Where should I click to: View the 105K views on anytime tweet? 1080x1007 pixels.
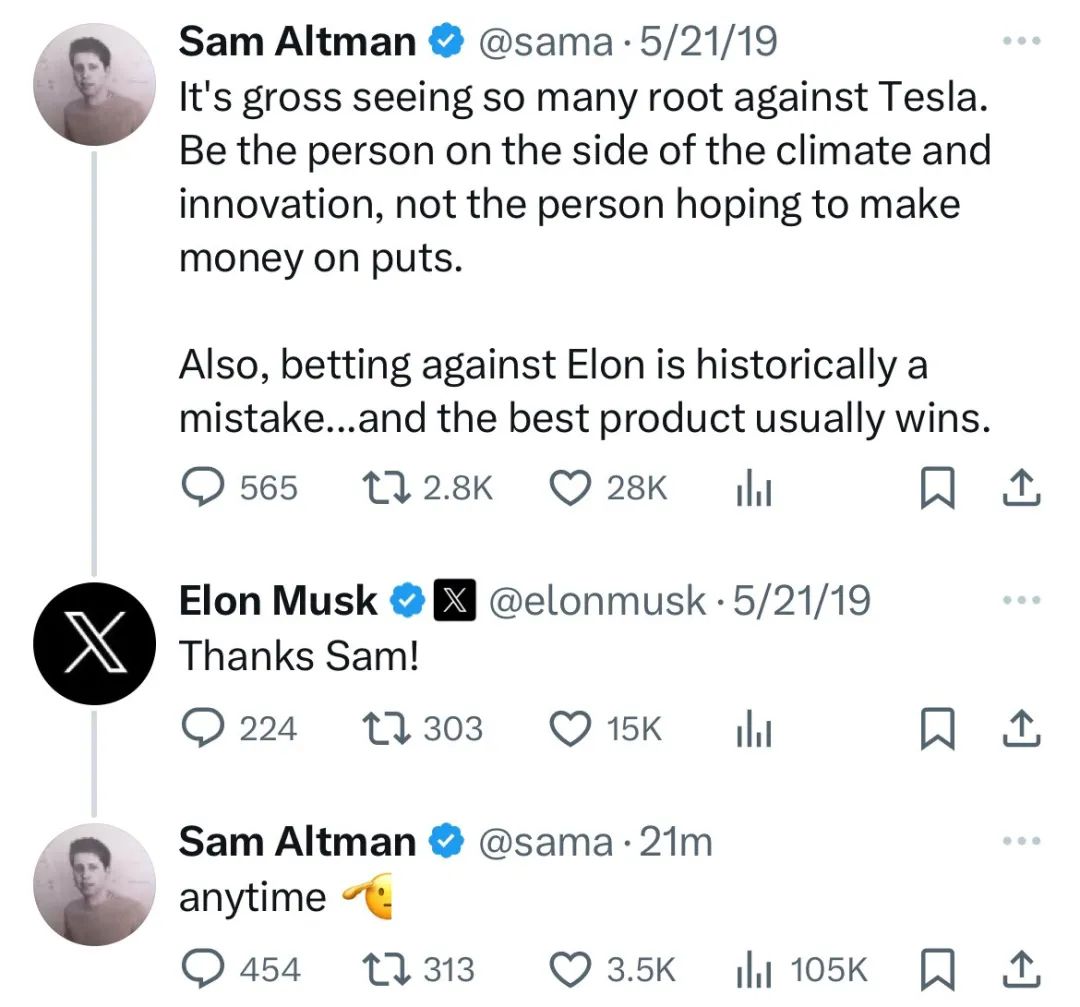(802, 970)
